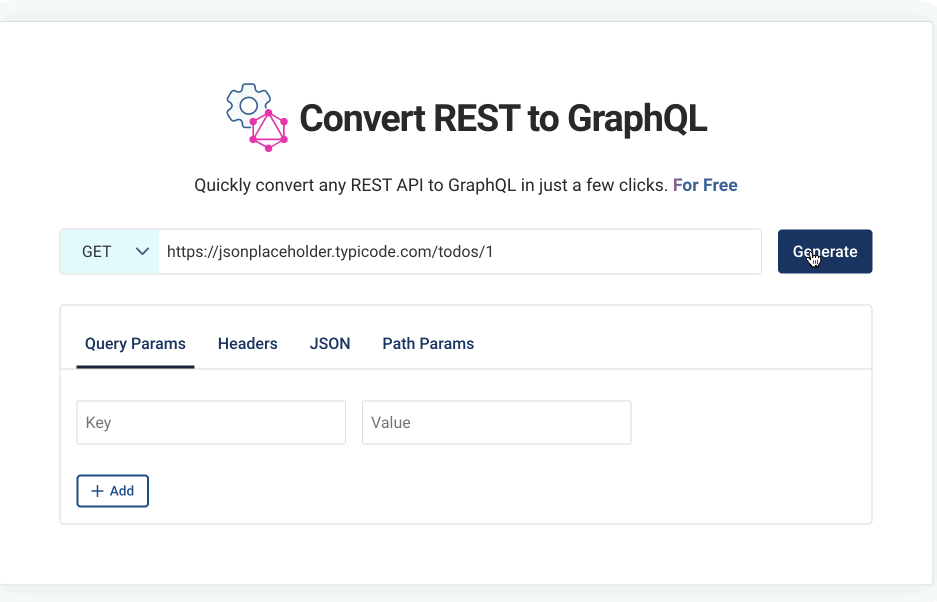Click the plus icon on Add button
Image resolution: width=937 pixels, height=602 pixels.
[97, 491]
